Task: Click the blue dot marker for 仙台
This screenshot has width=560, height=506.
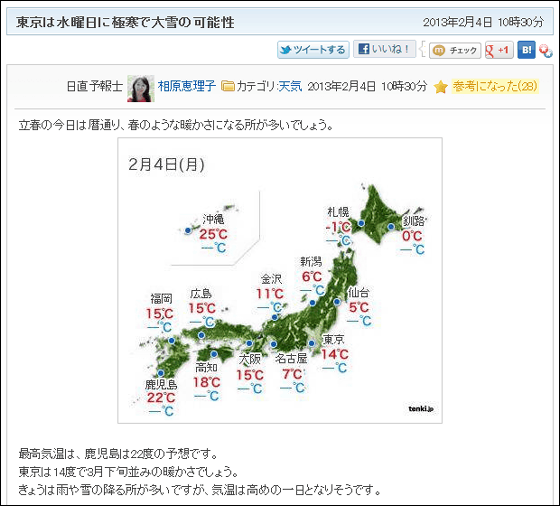Action: click(337, 302)
